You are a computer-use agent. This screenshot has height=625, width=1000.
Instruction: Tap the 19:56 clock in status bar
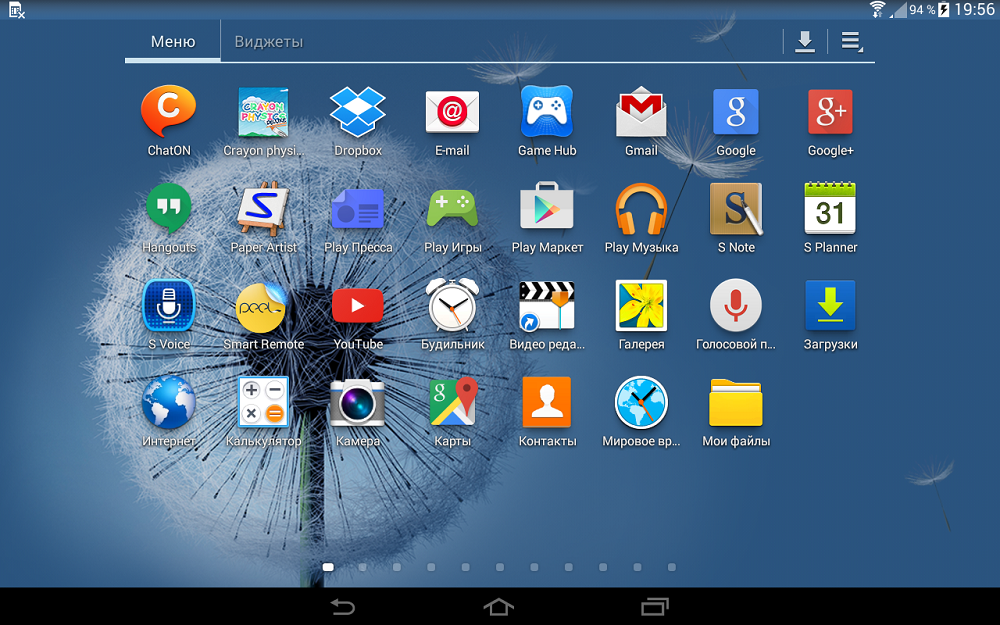click(x=974, y=9)
